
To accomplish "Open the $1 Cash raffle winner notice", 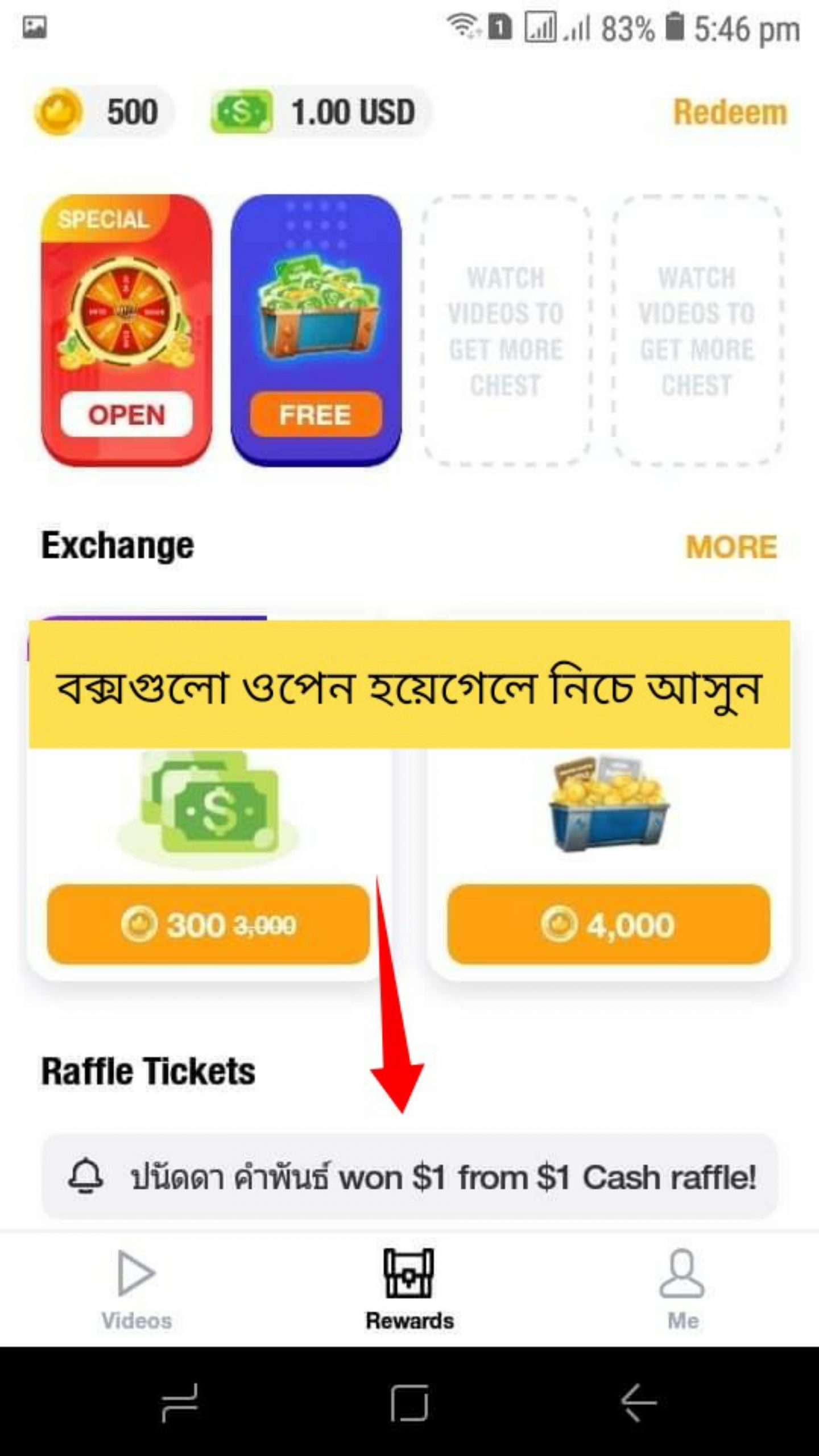I will point(409,1176).
